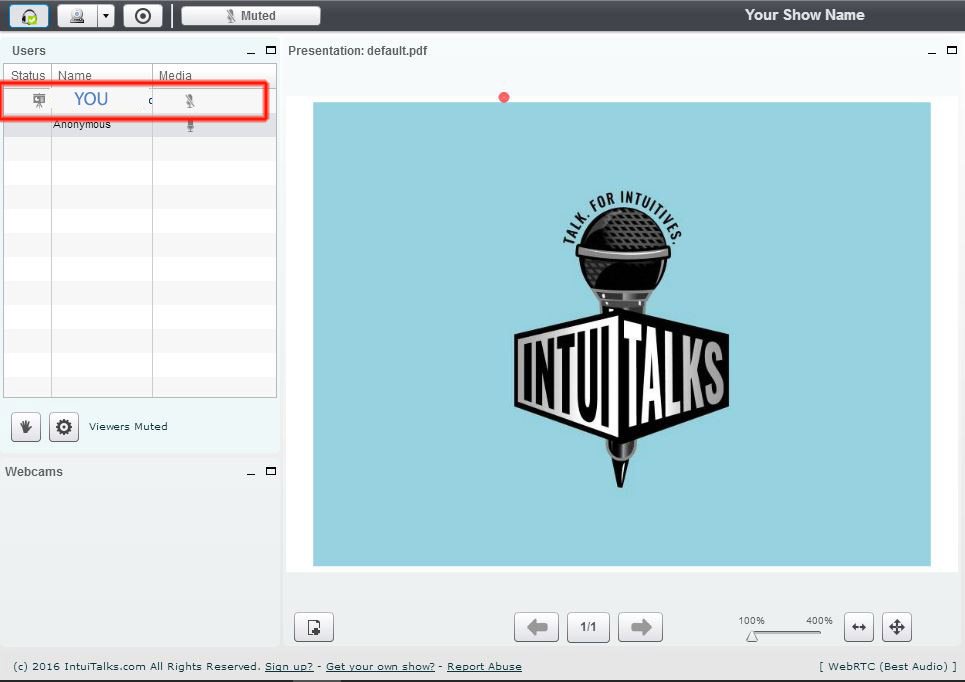Click WebRTC (Best Audio) status text

click(887, 667)
